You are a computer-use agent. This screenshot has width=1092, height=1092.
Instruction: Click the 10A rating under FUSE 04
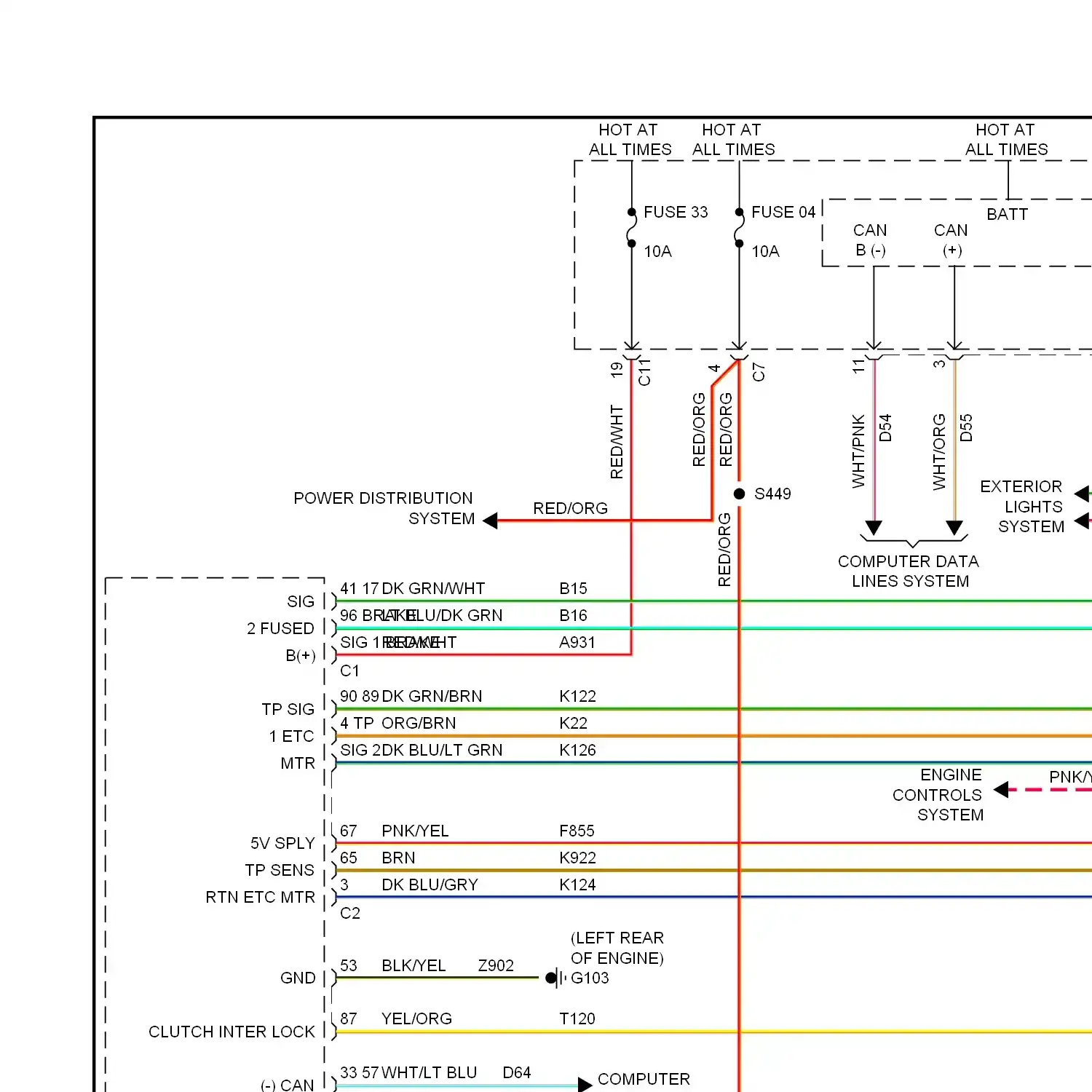[x=765, y=251]
